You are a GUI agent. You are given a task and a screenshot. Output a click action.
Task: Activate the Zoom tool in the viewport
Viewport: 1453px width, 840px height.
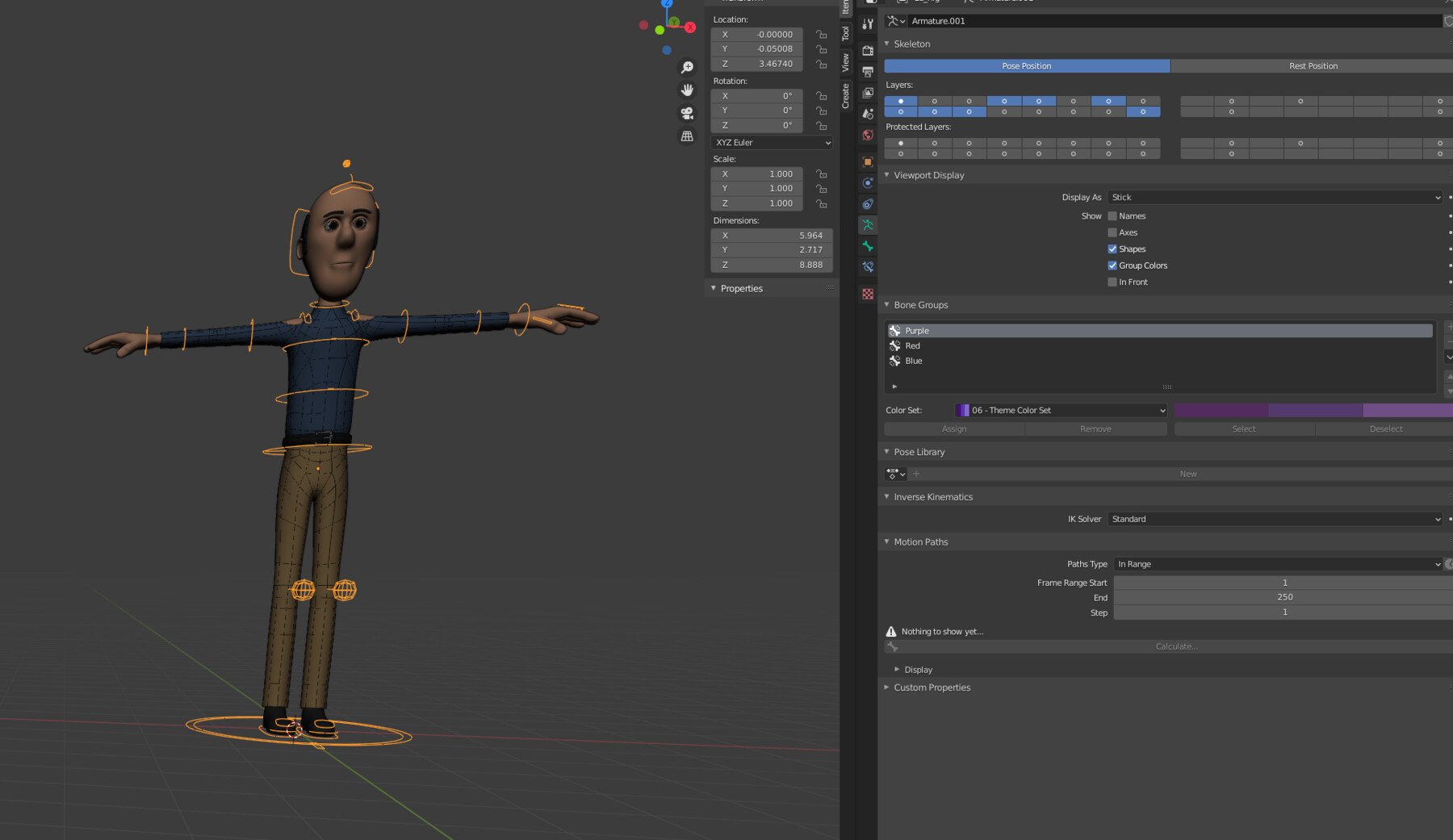(x=687, y=67)
